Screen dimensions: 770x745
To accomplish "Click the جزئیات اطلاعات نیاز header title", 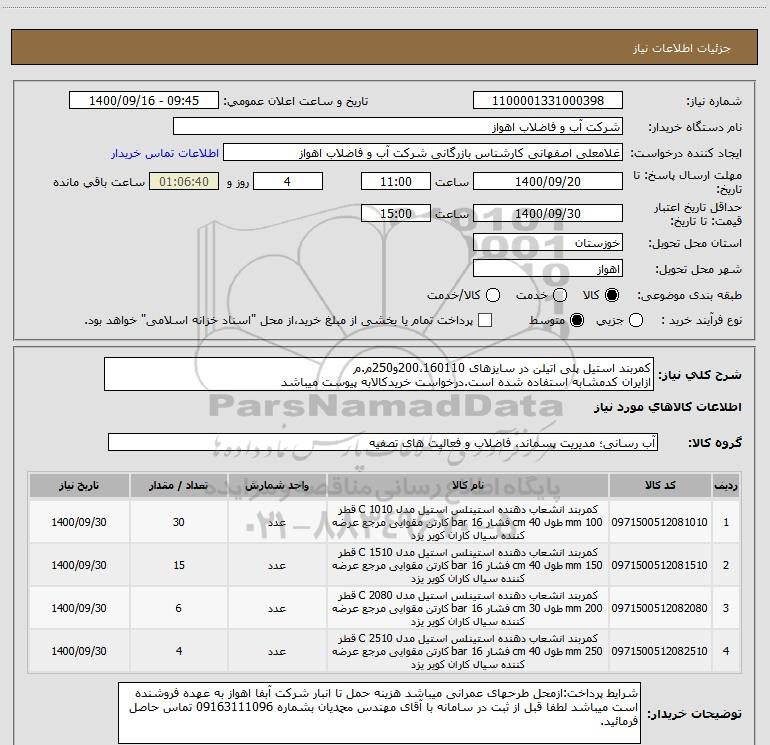I will click(x=682, y=48).
